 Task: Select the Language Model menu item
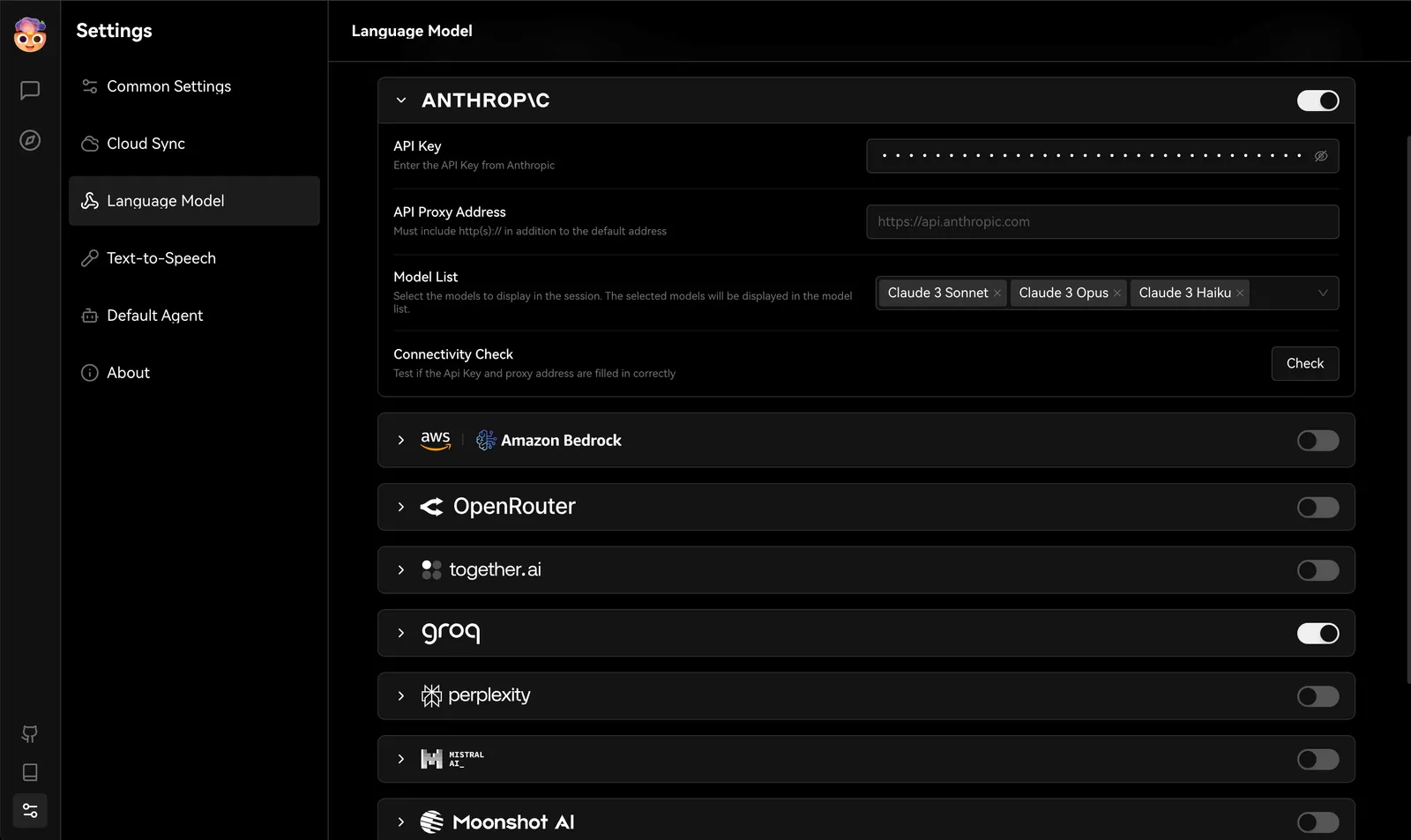pyautogui.click(x=194, y=201)
